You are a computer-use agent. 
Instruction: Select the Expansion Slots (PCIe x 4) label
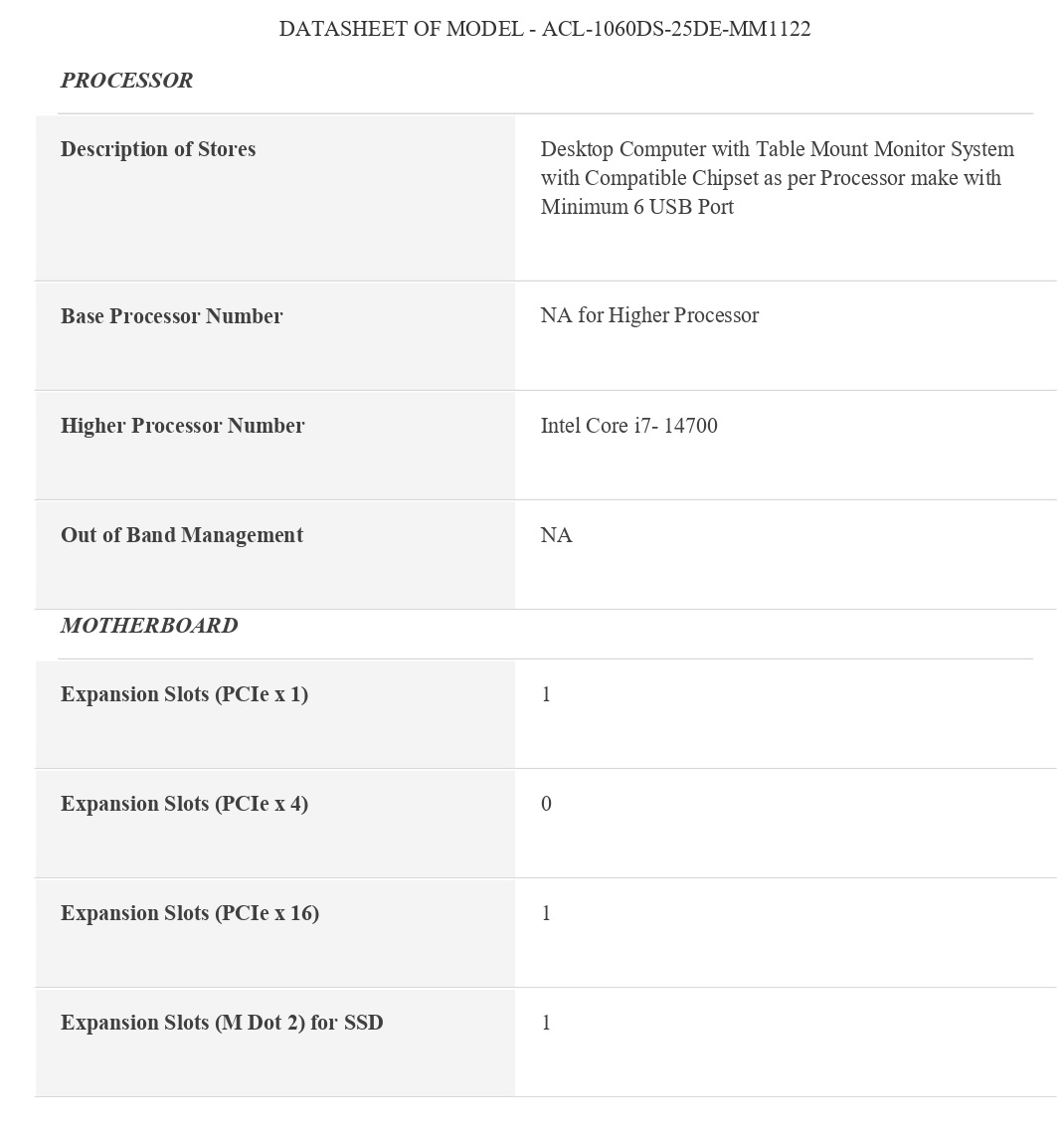[x=184, y=804]
